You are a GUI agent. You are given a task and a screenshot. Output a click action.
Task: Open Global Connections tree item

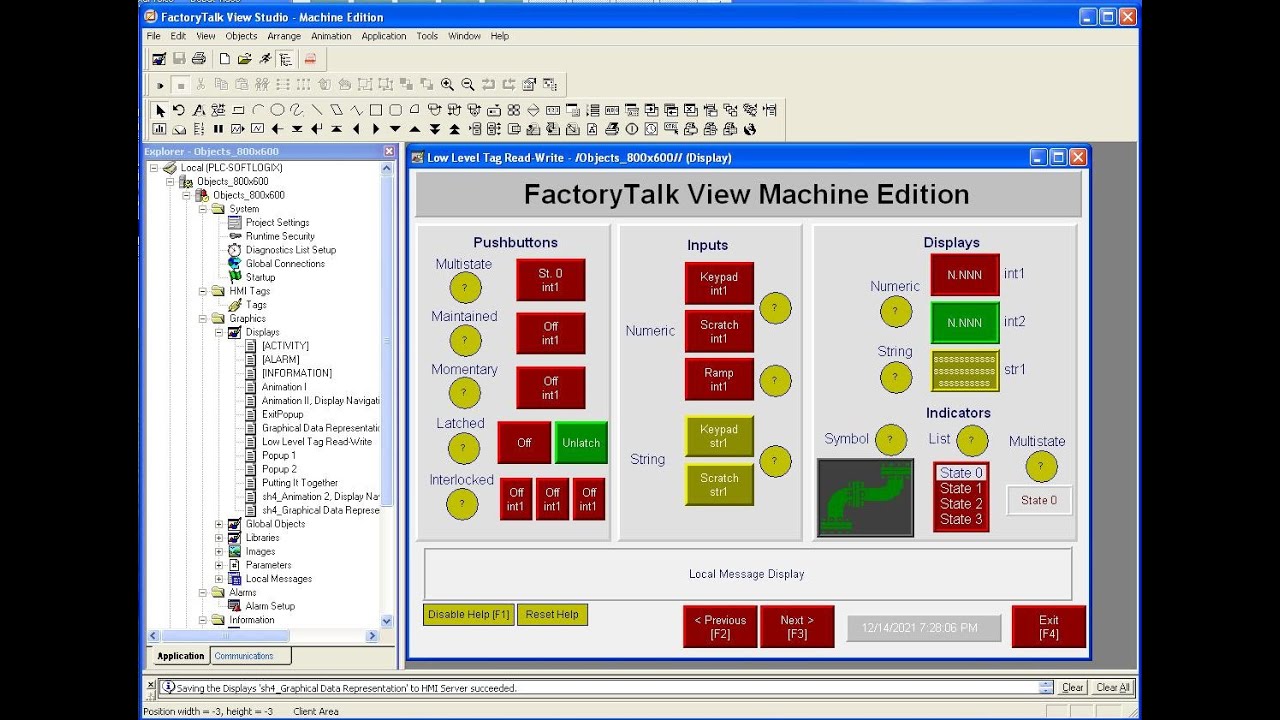coord(285,264)
